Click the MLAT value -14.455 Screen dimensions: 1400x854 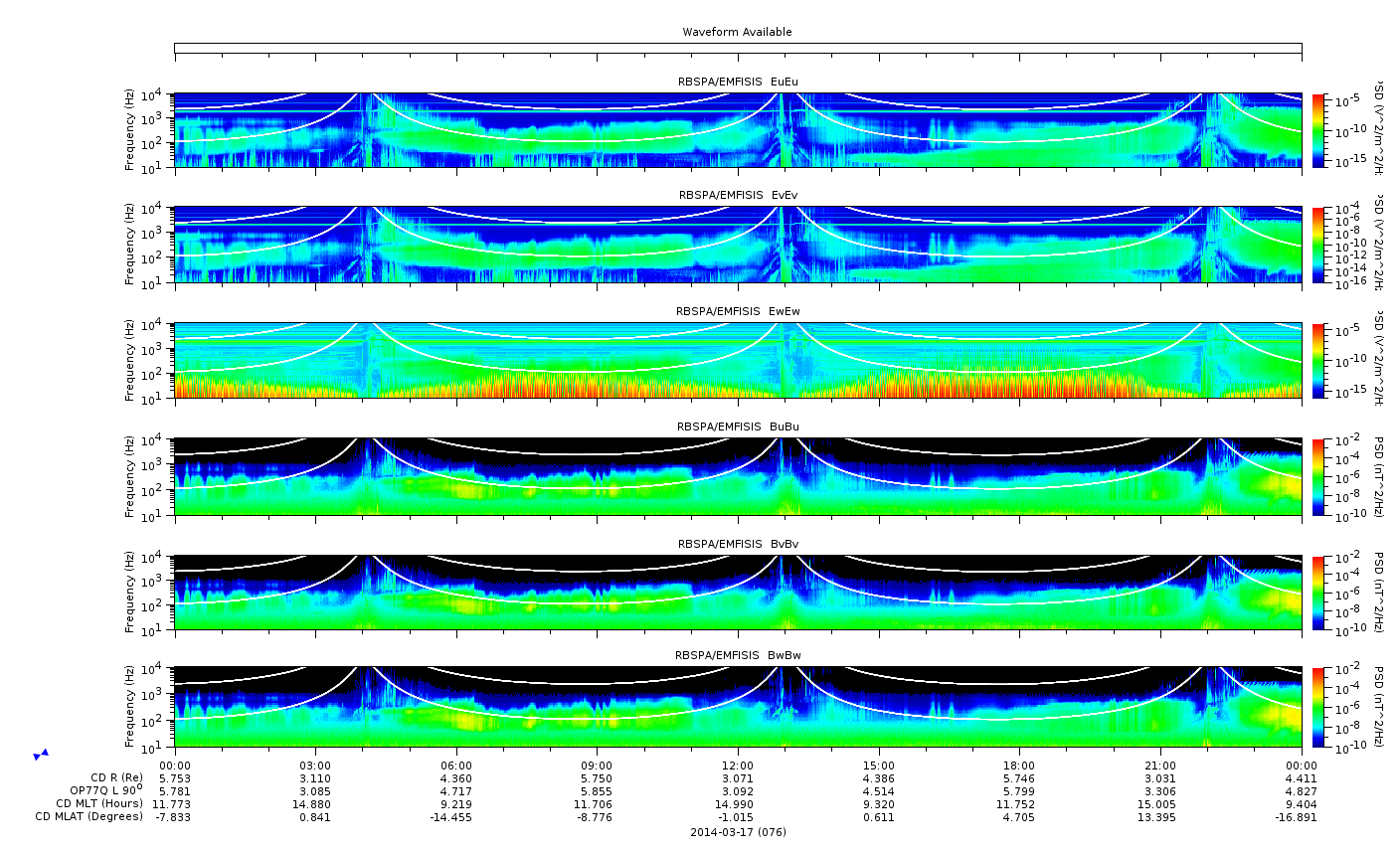pos(451,817)
